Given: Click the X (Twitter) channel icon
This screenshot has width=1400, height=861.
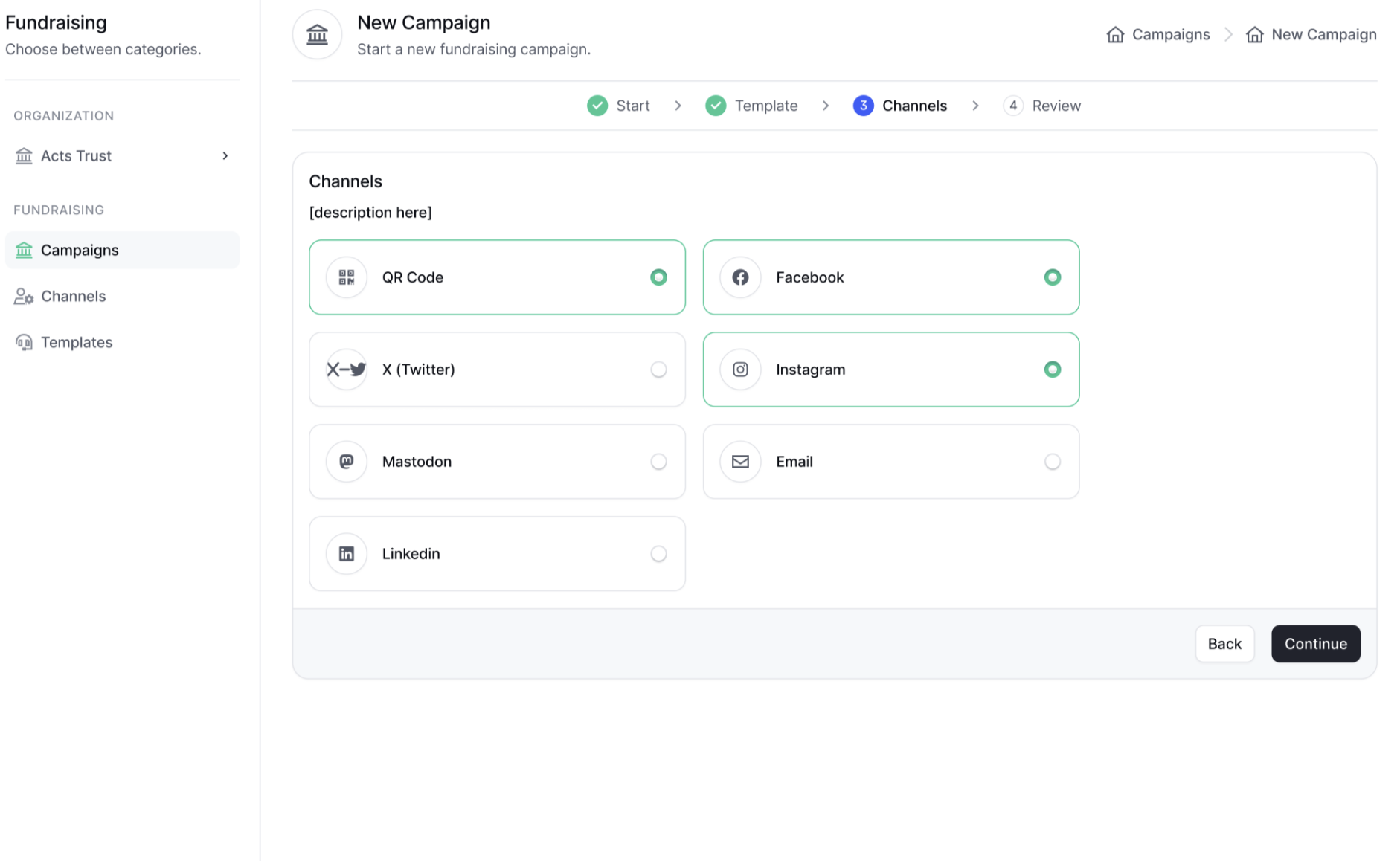Looking at the screenshot, I should coord(346,370).
